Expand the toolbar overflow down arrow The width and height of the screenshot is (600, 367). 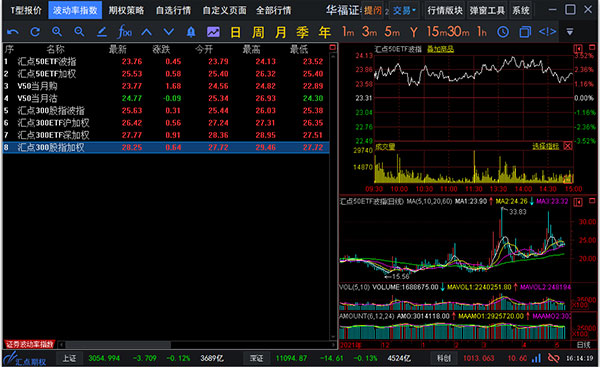coord(570,32)
